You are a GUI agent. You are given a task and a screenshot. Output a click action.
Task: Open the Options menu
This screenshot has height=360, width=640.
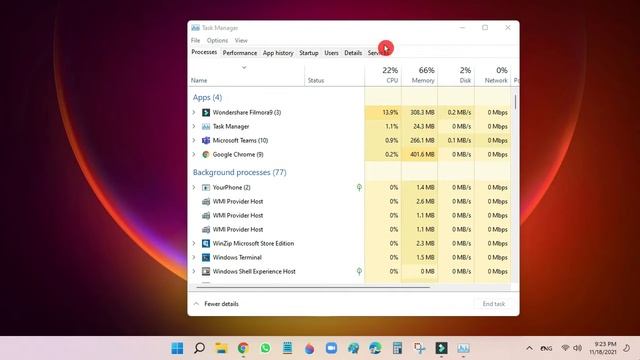[x=217, y=40]
